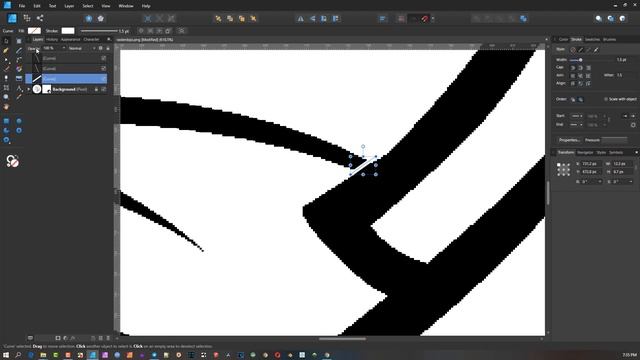The width and height of the screenshot is (640, 360).
Task: Open Layers panel options menu
Action: click(109, 40)
